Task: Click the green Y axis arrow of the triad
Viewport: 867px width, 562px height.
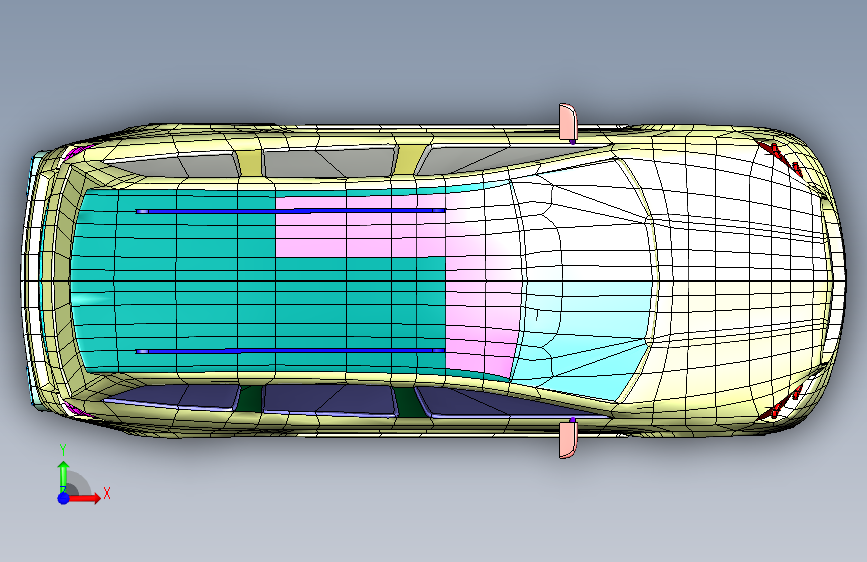Action: 64,475
